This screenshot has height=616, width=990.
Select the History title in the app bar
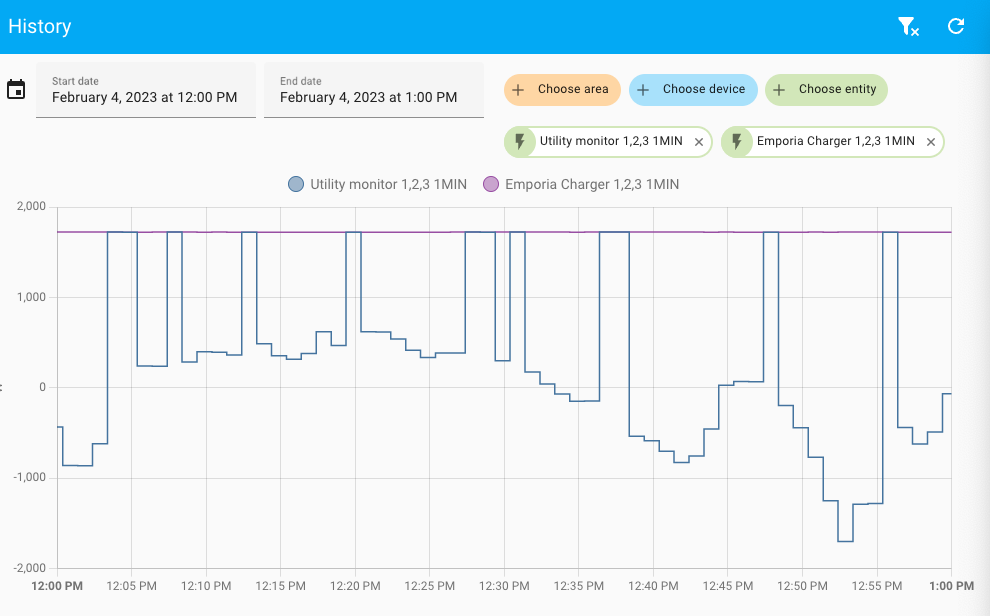tap(40, 26)
